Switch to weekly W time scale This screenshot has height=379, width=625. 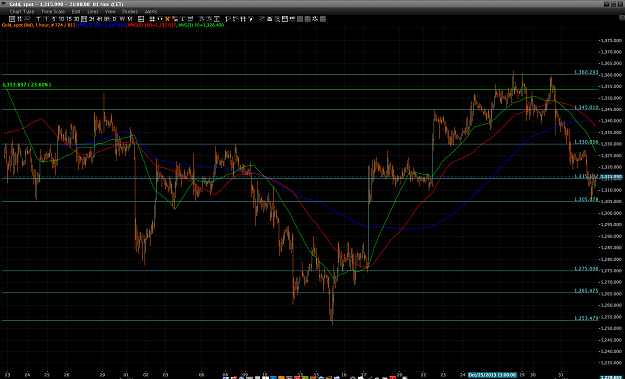coord(122,19)
